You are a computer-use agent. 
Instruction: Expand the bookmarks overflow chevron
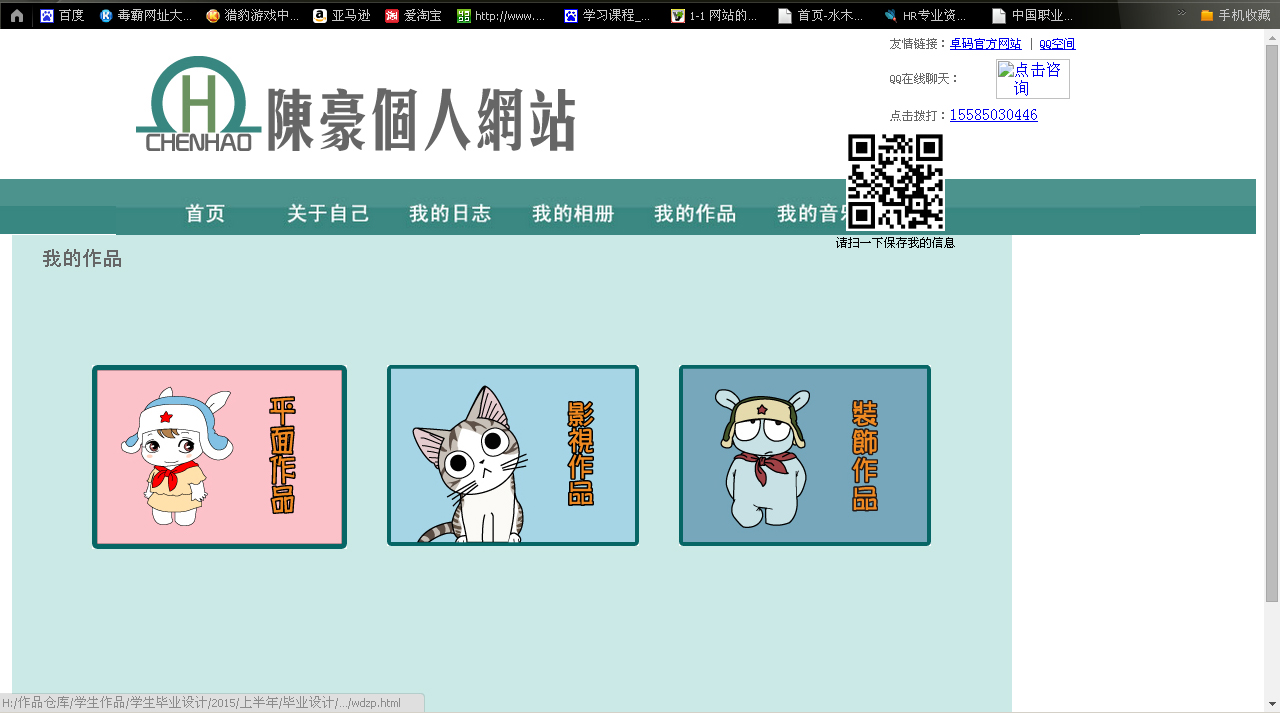[x=1181, y=14]
